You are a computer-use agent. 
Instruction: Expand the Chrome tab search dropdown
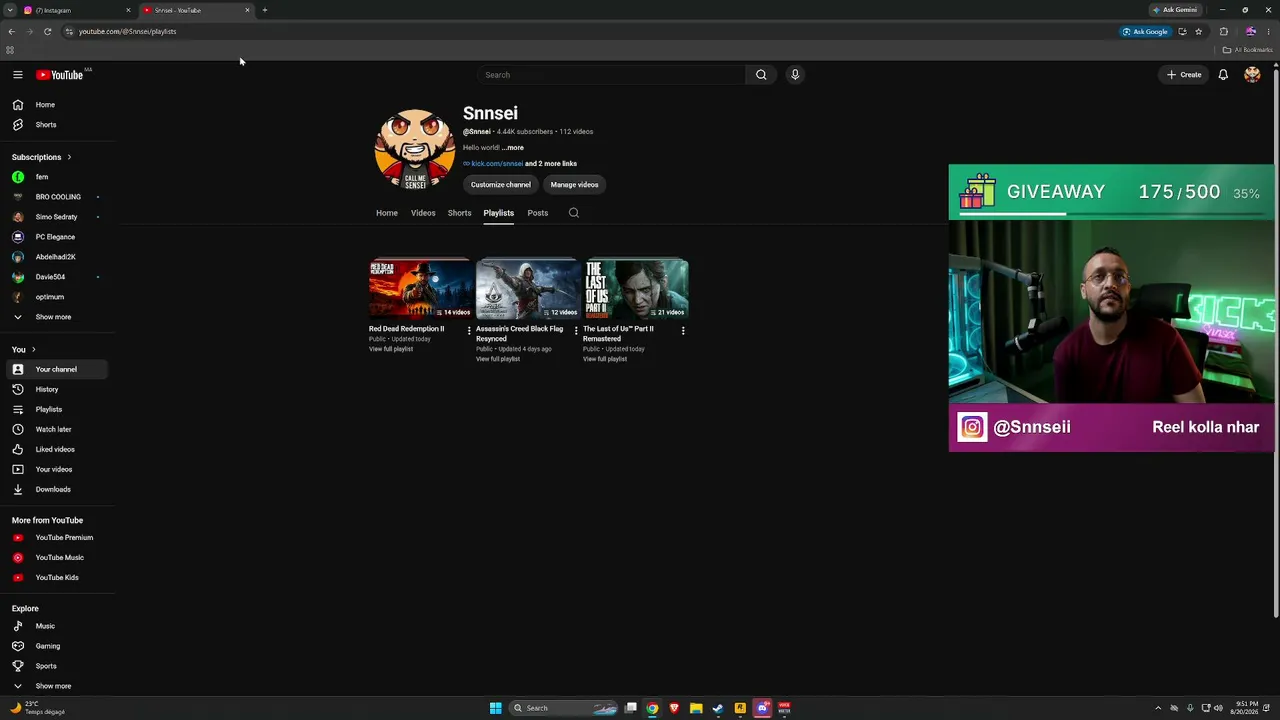(x=10, y=10)
